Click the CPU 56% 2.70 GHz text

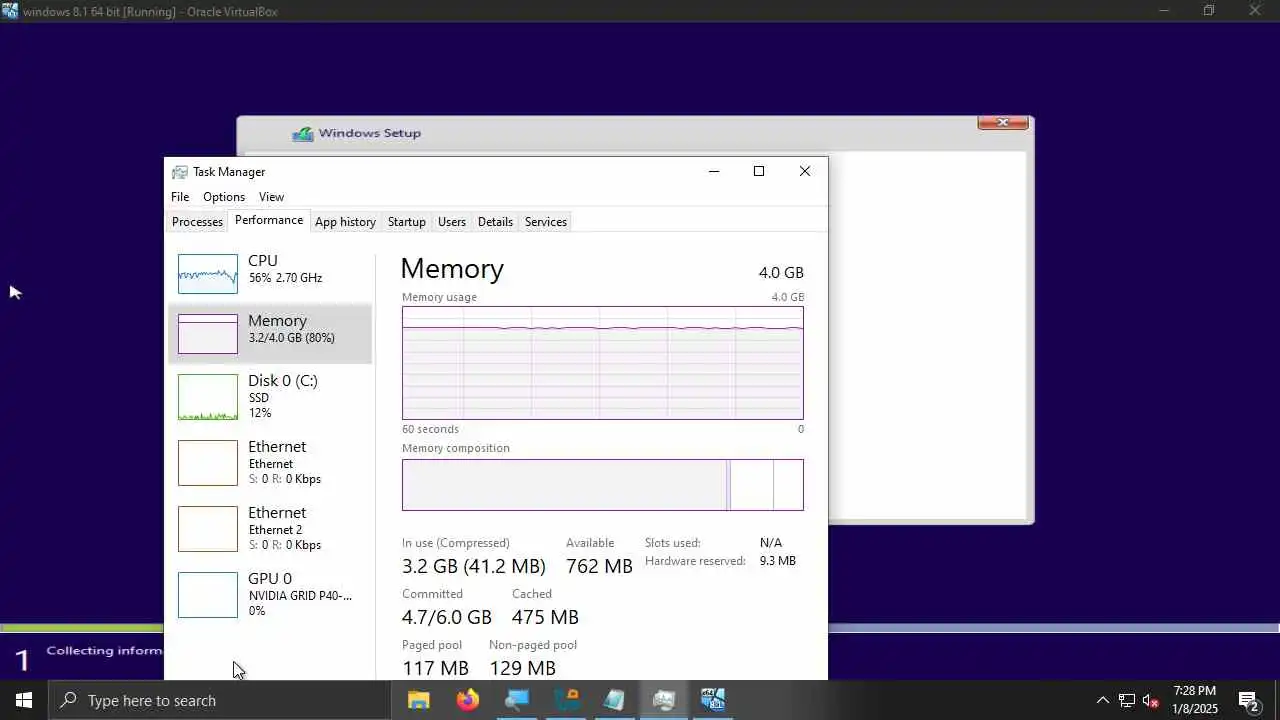285,278
